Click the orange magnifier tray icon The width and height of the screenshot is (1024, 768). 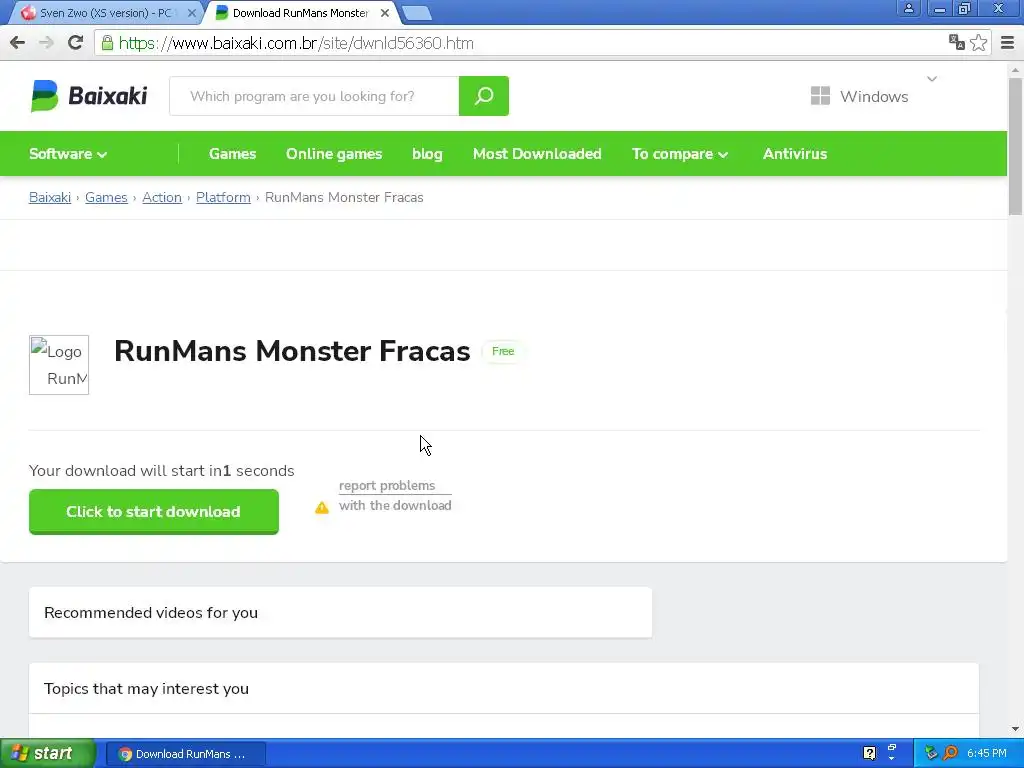[950, 753]
